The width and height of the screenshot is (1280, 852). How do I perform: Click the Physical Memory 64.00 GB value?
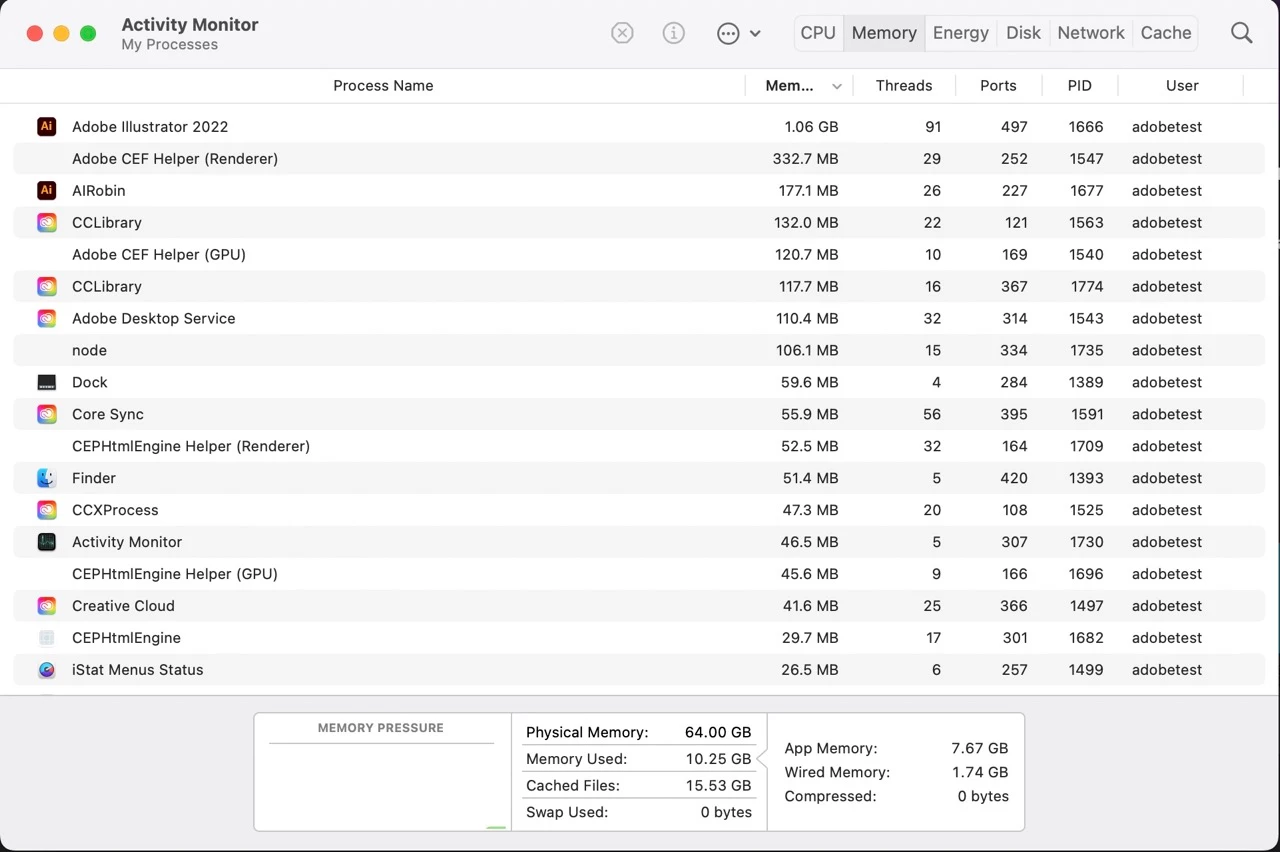718,733
